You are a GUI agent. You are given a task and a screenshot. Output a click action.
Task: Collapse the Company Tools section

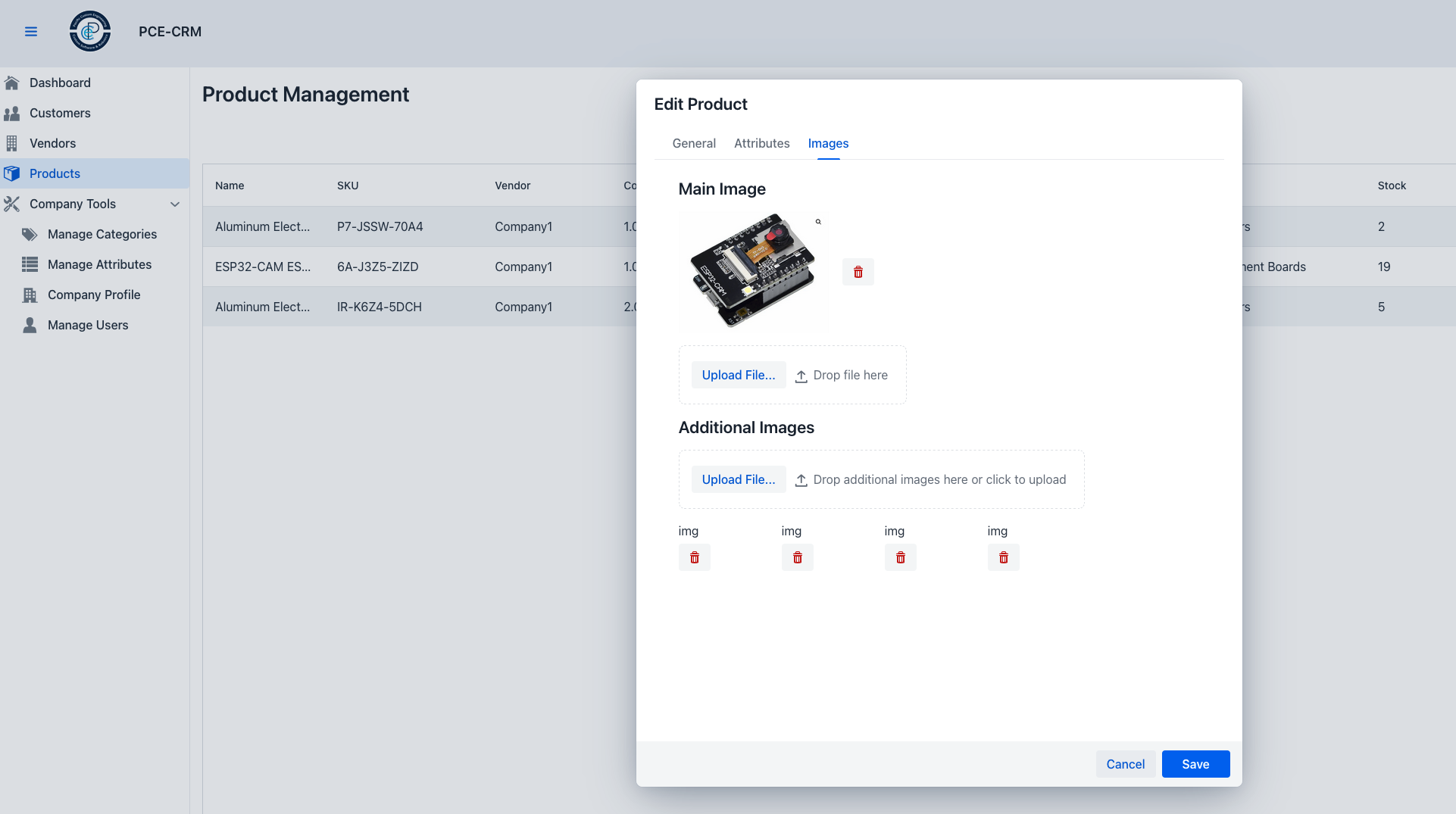click(175, 204)
